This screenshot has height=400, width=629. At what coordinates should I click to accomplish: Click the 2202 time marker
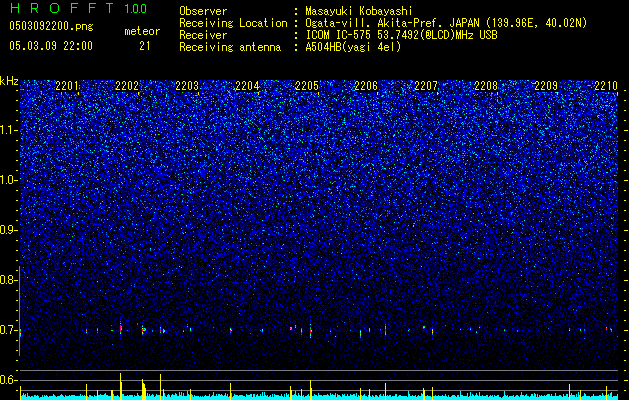click(x=127, y=85)
